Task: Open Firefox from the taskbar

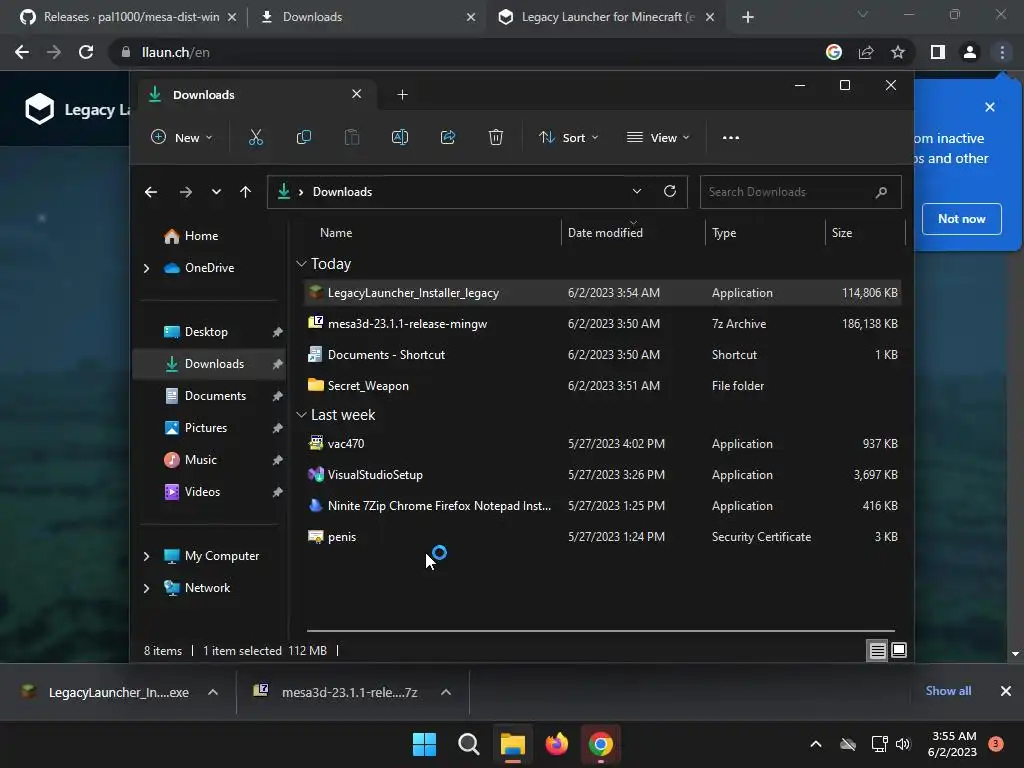Action: coord(556,744)
